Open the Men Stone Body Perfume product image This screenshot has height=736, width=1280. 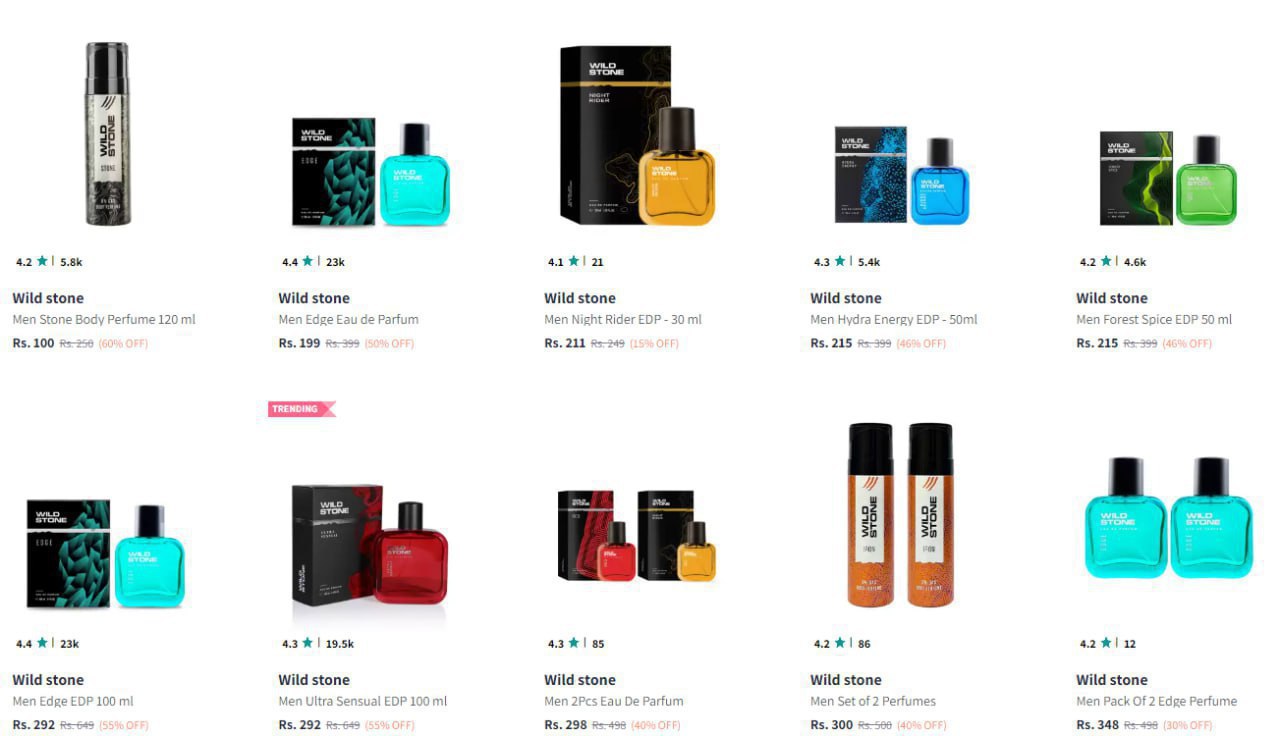pos(107,134)
